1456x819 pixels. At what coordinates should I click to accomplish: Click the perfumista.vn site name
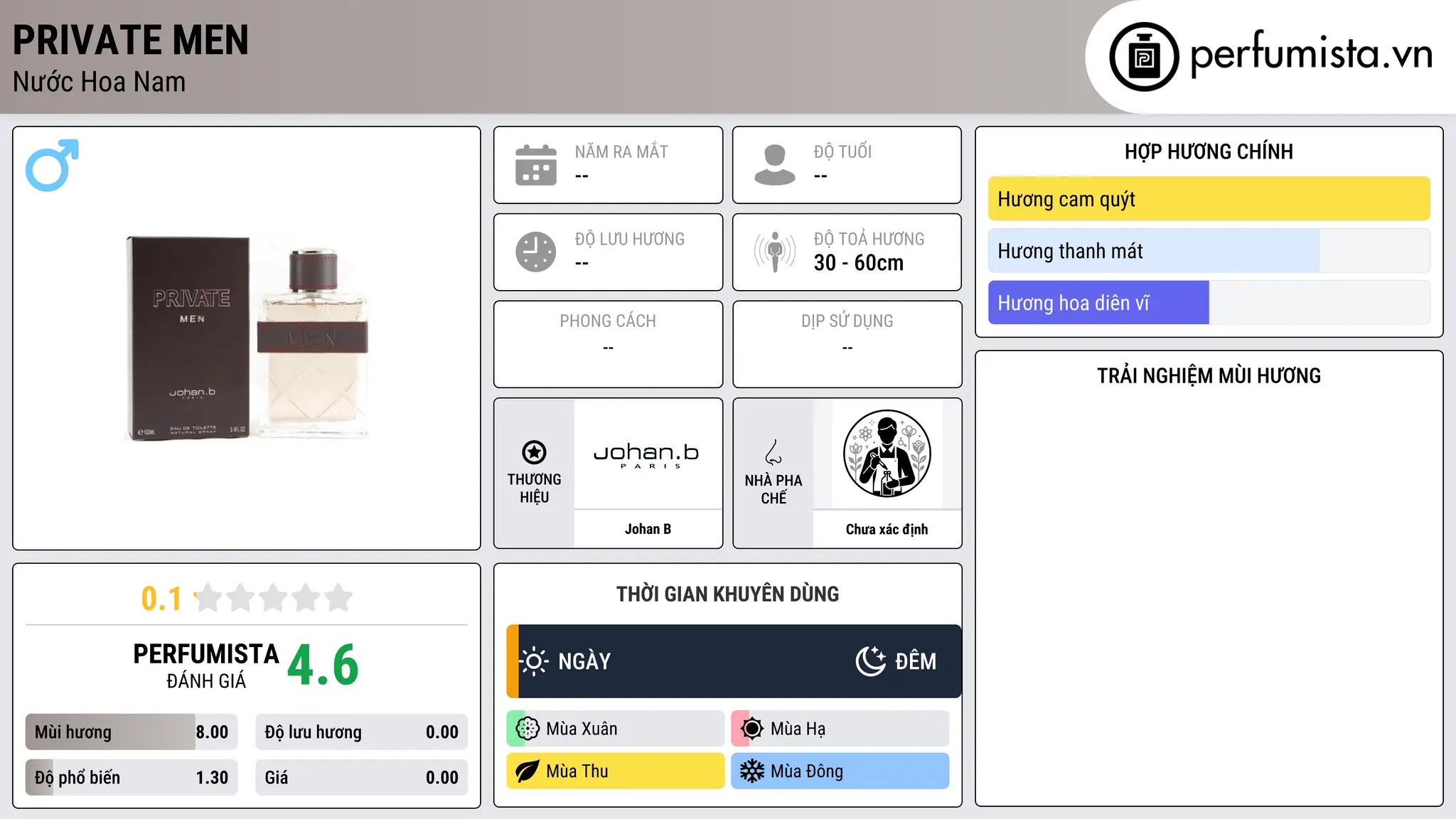[x=1312, y=54]
